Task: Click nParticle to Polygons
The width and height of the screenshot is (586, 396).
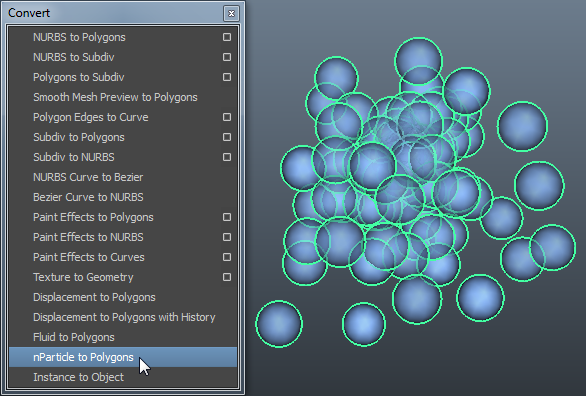Action: [x=123, y=357]
